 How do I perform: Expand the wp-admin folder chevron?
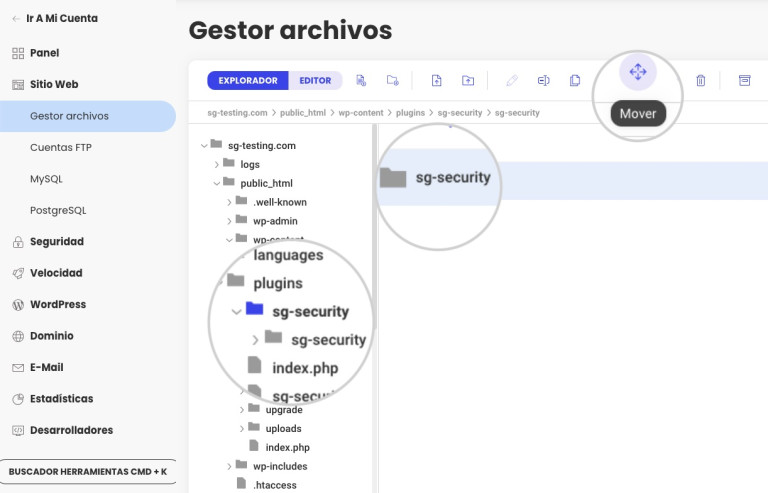coord(229,221)
